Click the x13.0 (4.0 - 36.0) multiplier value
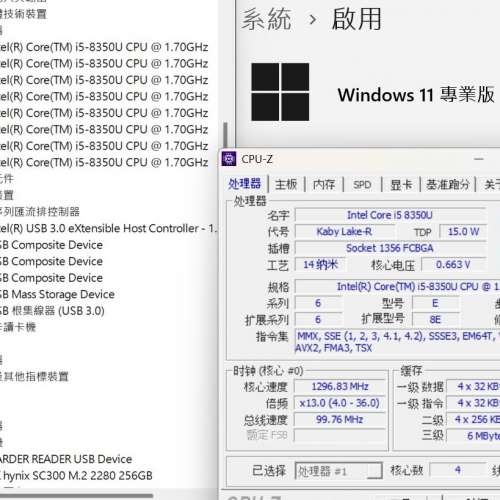This screenshot has height=500, width=500. click(x=340, y=403)
